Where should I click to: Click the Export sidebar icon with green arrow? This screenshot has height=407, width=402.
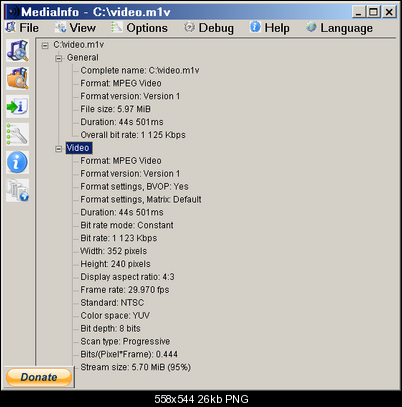point(17,106)
